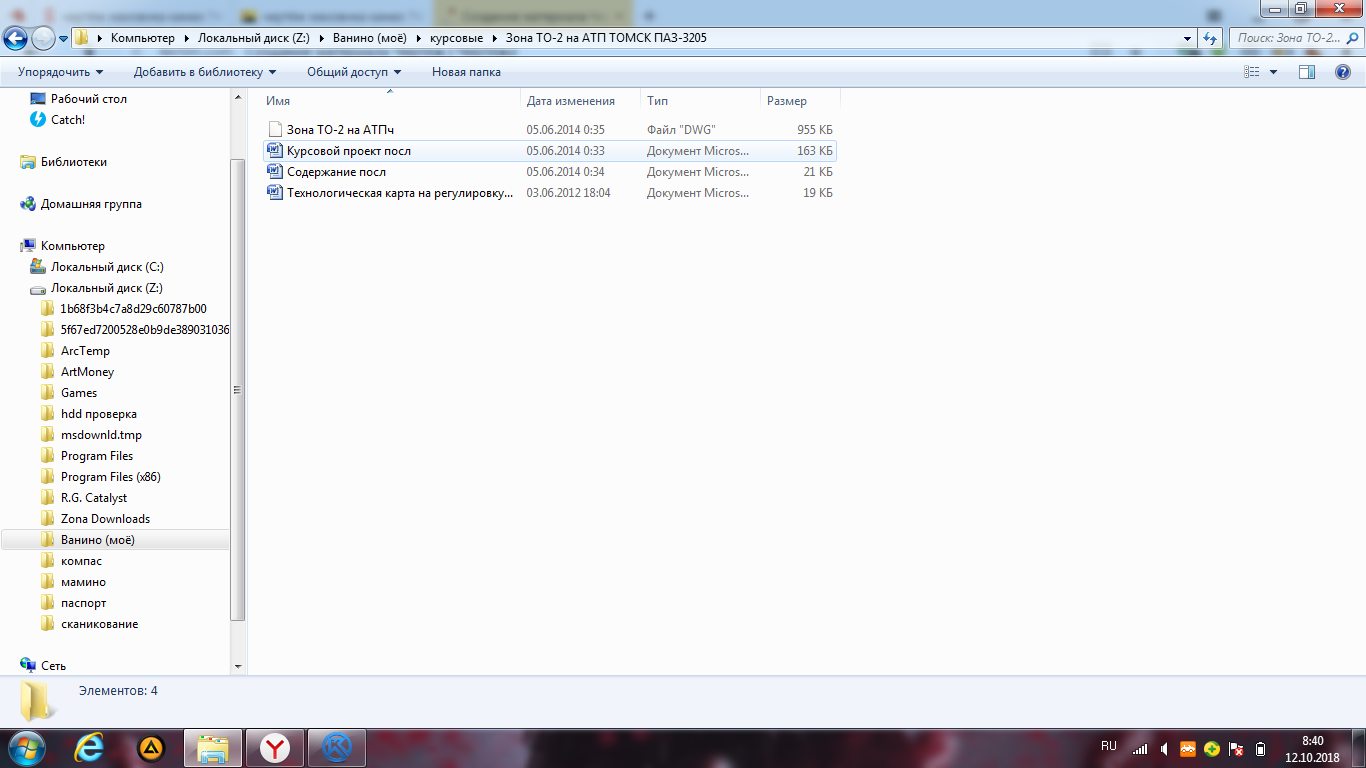Viewport: 1366px width, 768px height.
Task: Expand the Упорядочить dropdown menu
Action: [60, 72]
